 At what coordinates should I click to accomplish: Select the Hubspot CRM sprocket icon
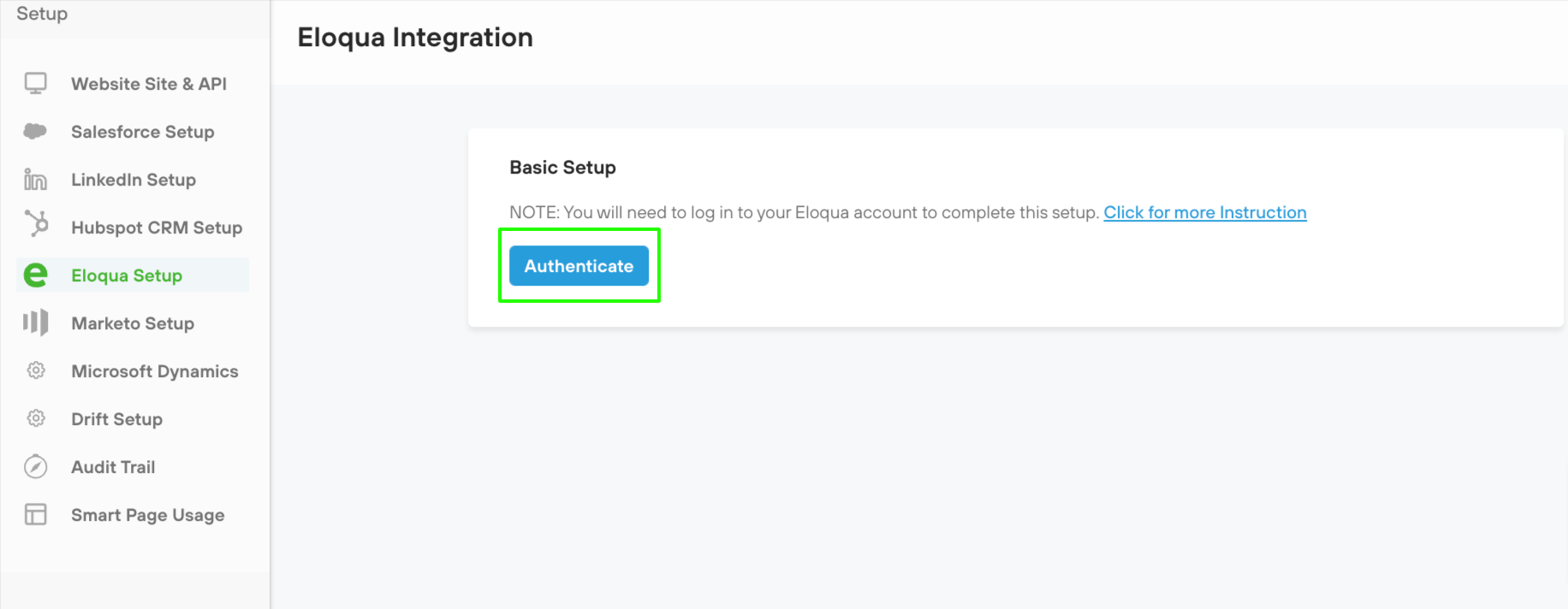pyautogui.click(x=35, y=227)
